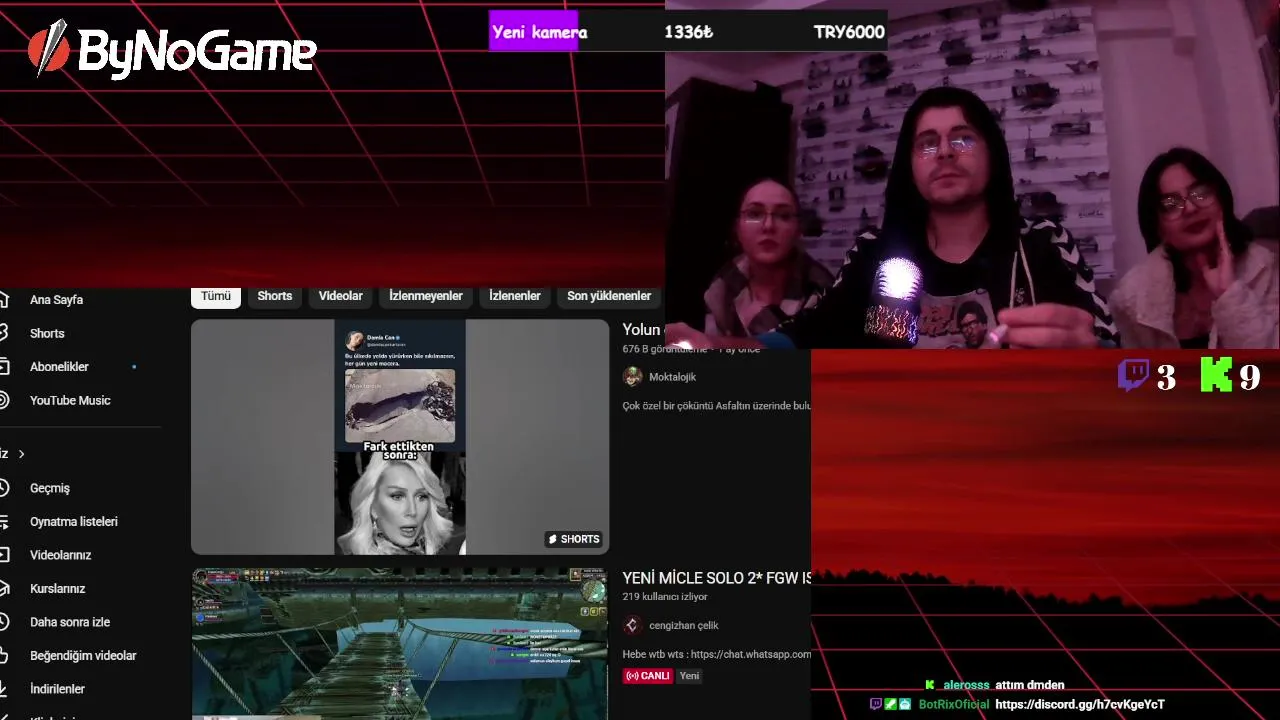This screenshot has width=1280, height=720.
Task: Click the Yeni badge next to CANLI
Action: 690,676
